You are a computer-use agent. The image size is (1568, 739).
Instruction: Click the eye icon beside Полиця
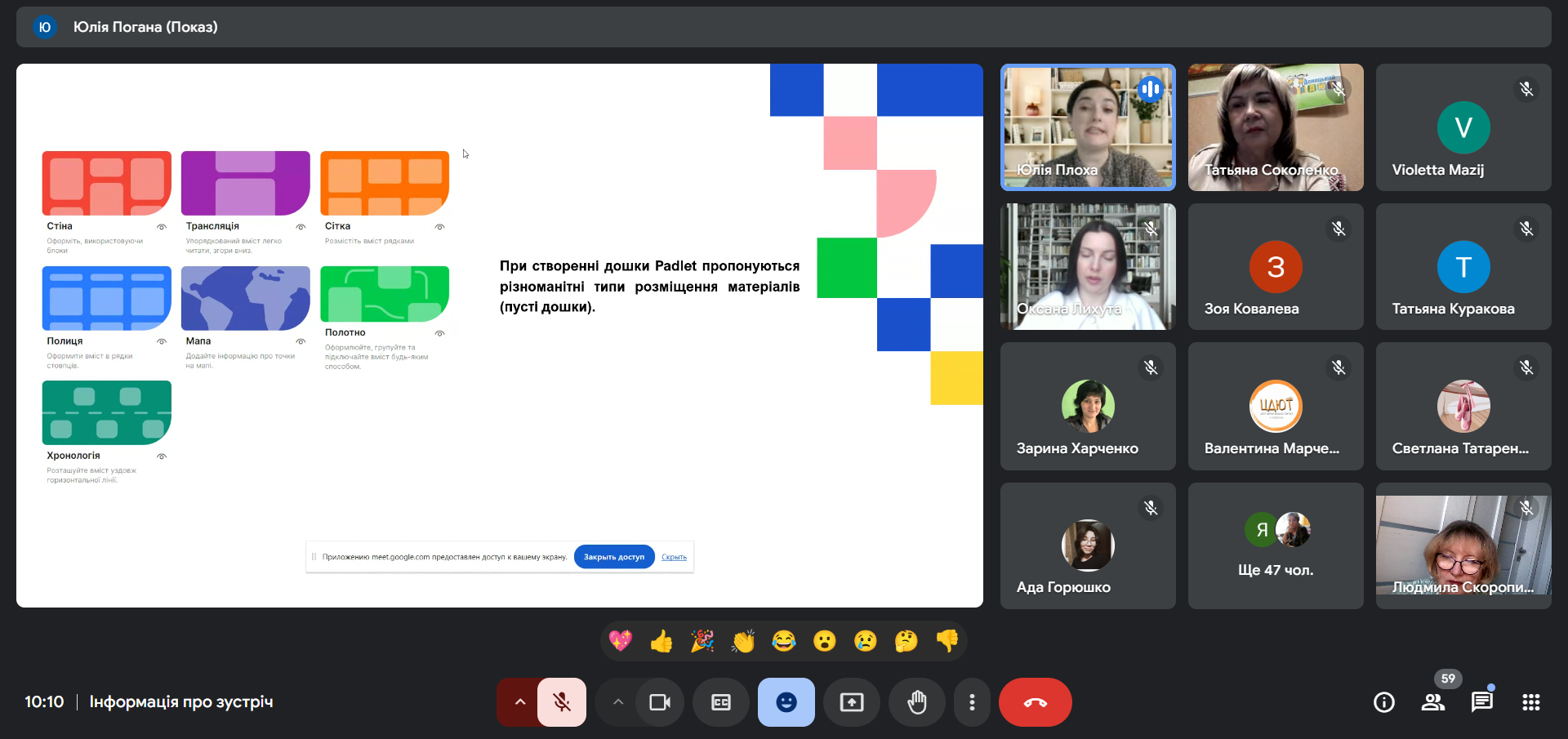pos(162,341)
